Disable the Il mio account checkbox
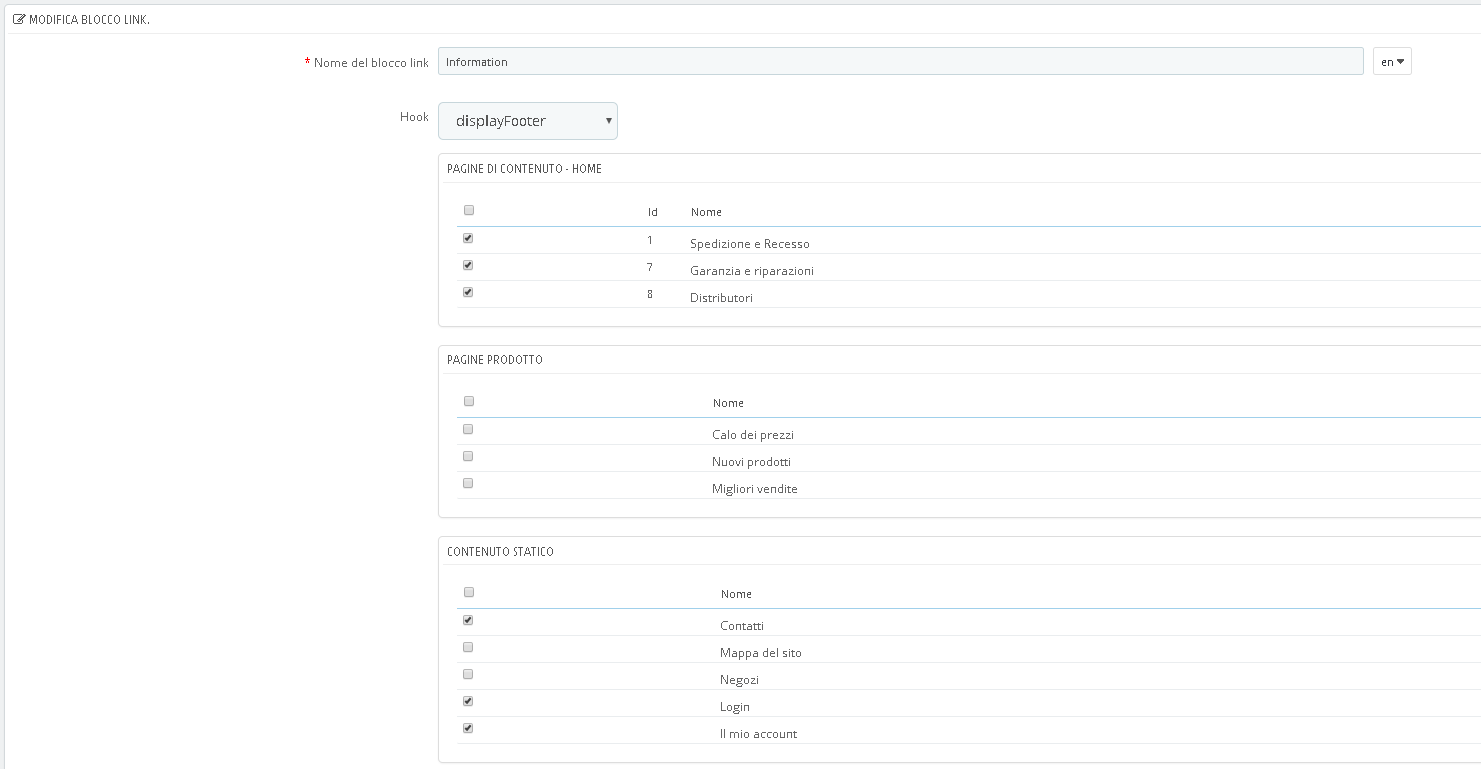 pos(468,728)
